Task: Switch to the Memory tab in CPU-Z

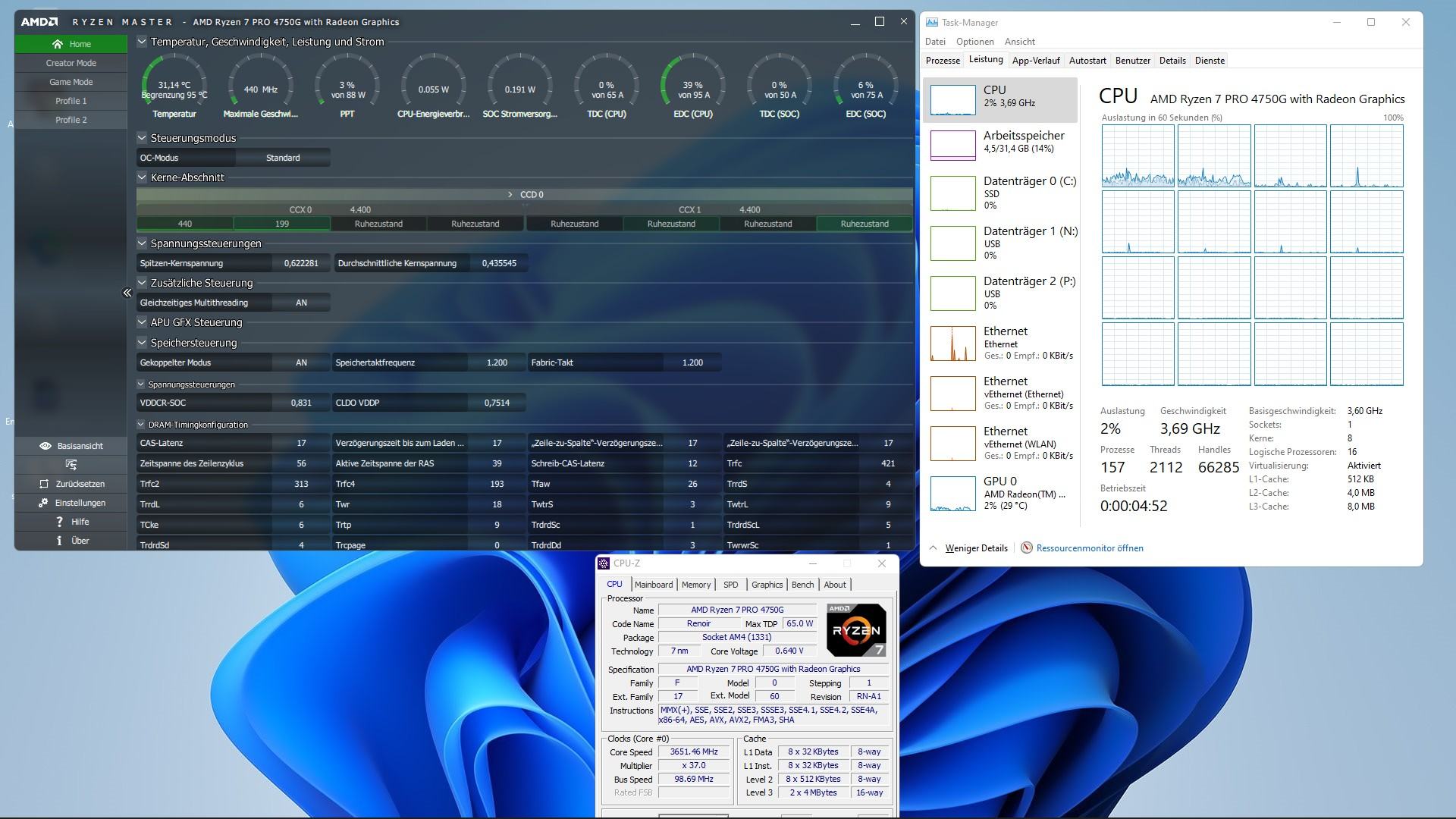Action: pyautogui.click(x=695, y=585)
